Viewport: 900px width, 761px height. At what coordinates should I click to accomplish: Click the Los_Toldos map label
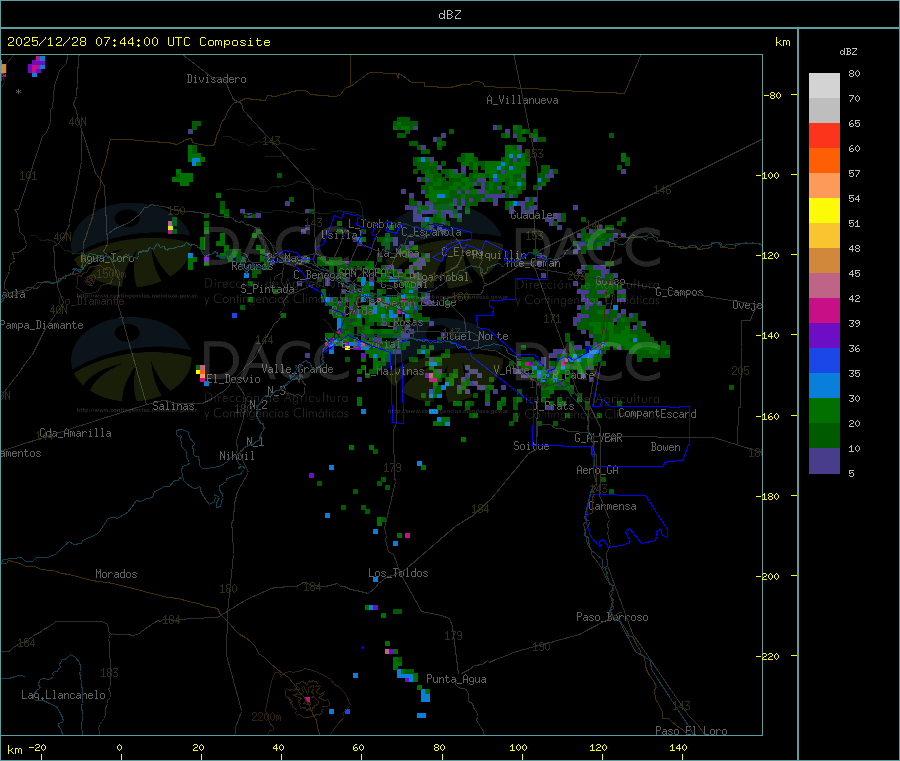398,573
